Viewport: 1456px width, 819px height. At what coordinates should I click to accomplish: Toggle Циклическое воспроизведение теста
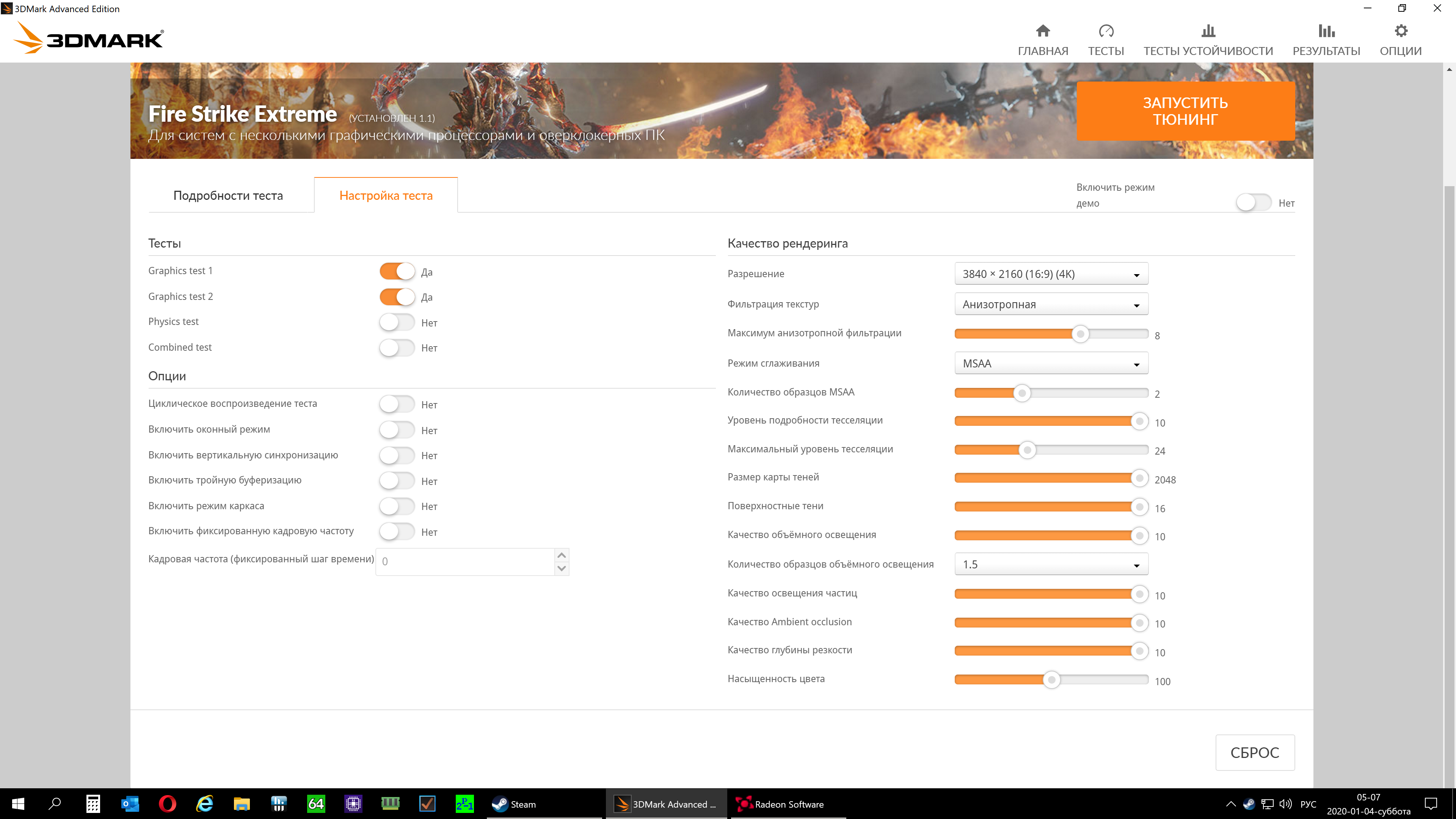(x=397, y=404)
